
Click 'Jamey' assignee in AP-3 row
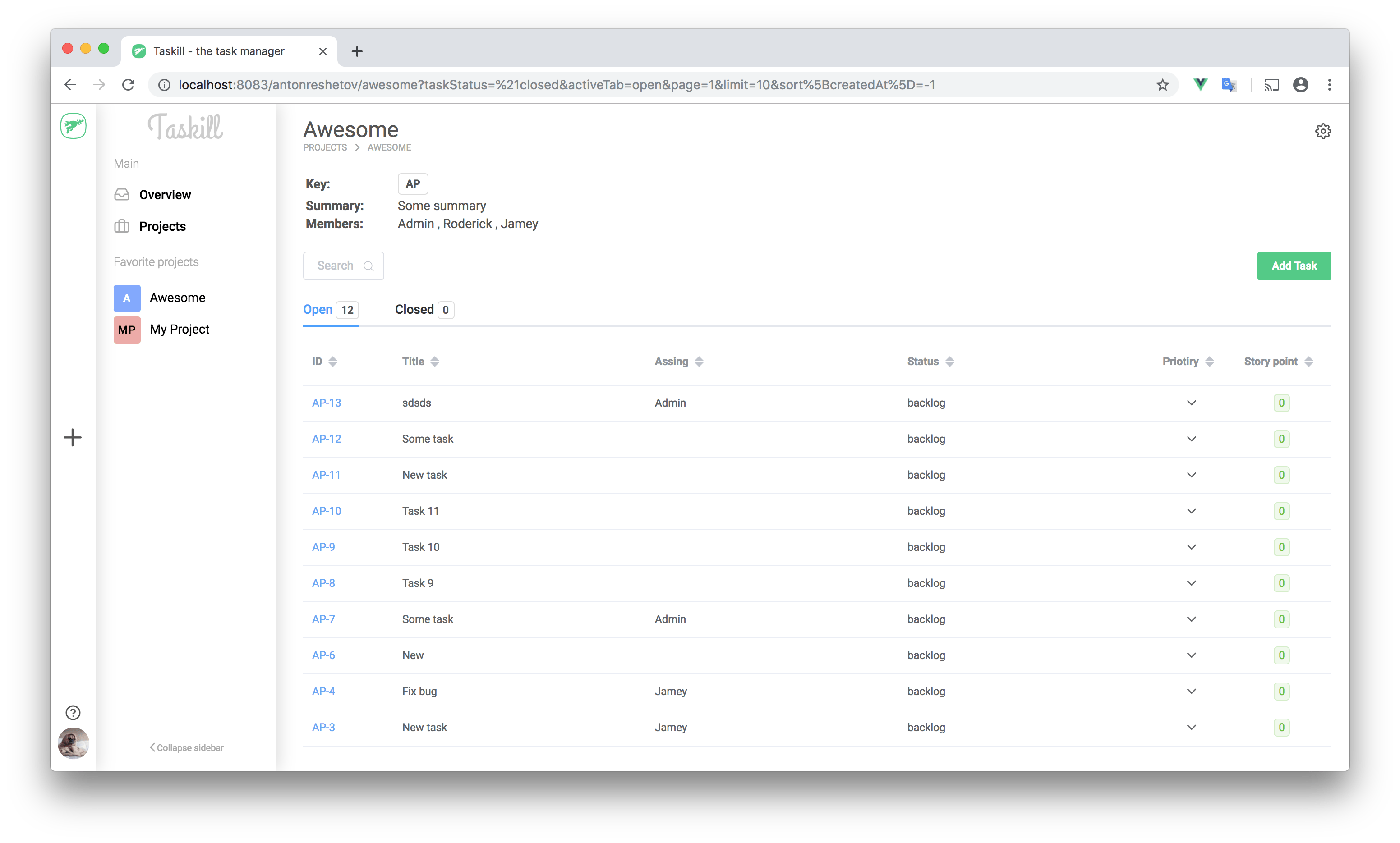coord(670,727)
